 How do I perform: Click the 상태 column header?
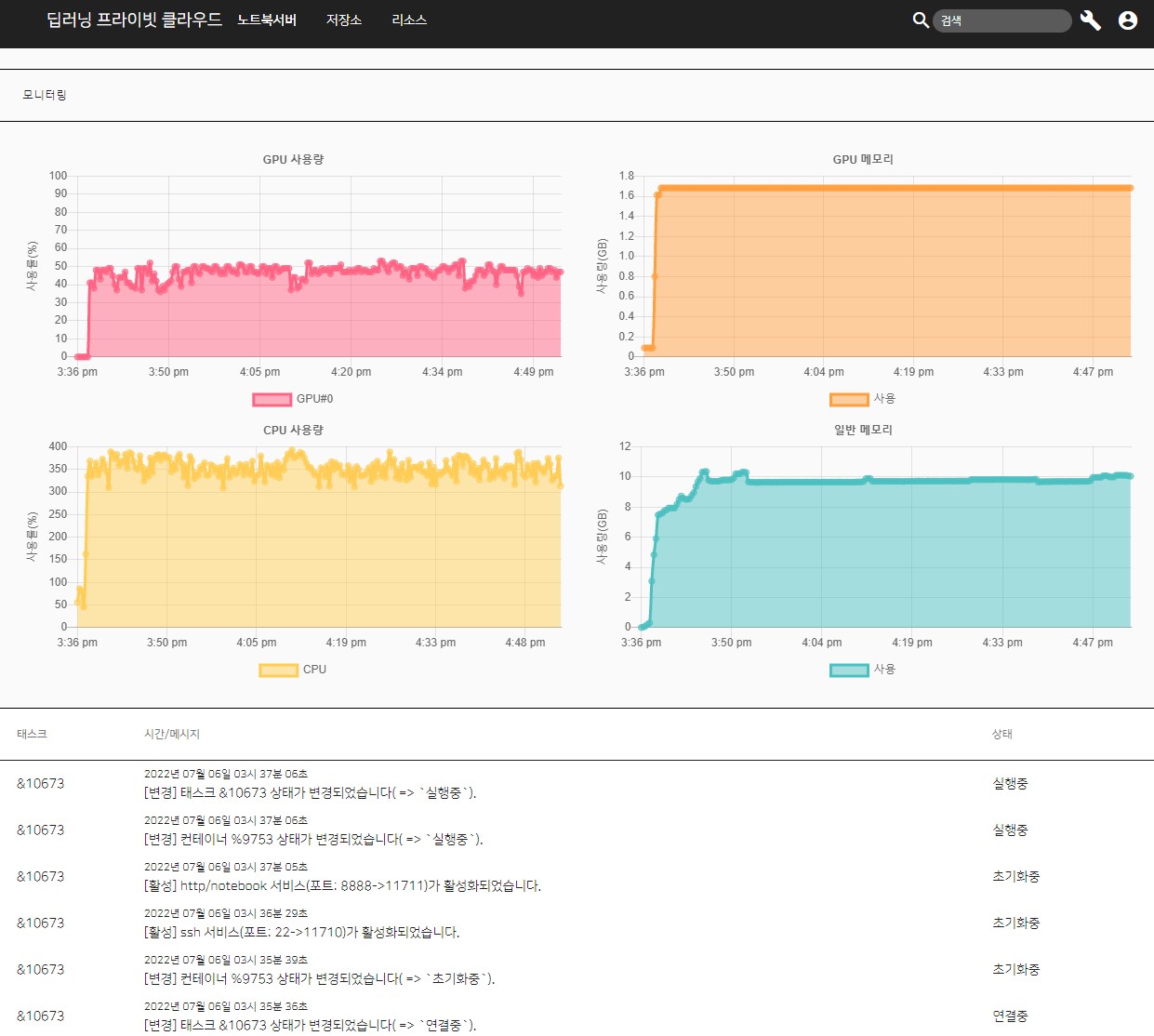coord(1002,734)
